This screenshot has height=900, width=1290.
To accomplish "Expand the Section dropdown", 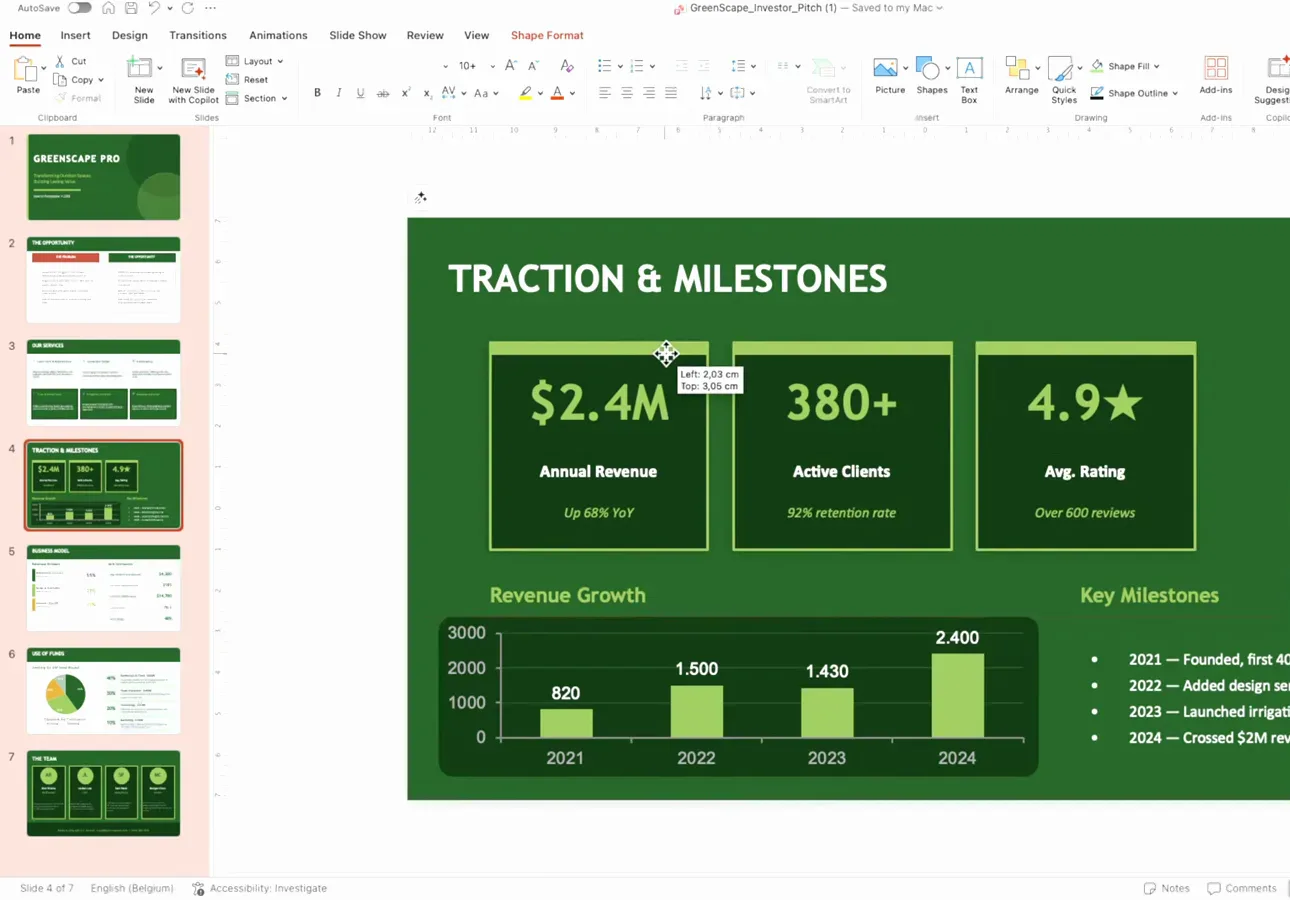I will click(x=257, y=98).
